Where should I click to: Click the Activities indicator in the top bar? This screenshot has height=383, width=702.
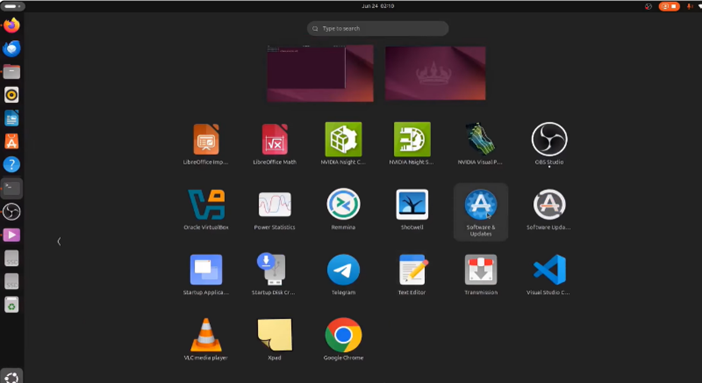[x=13, y=6]
